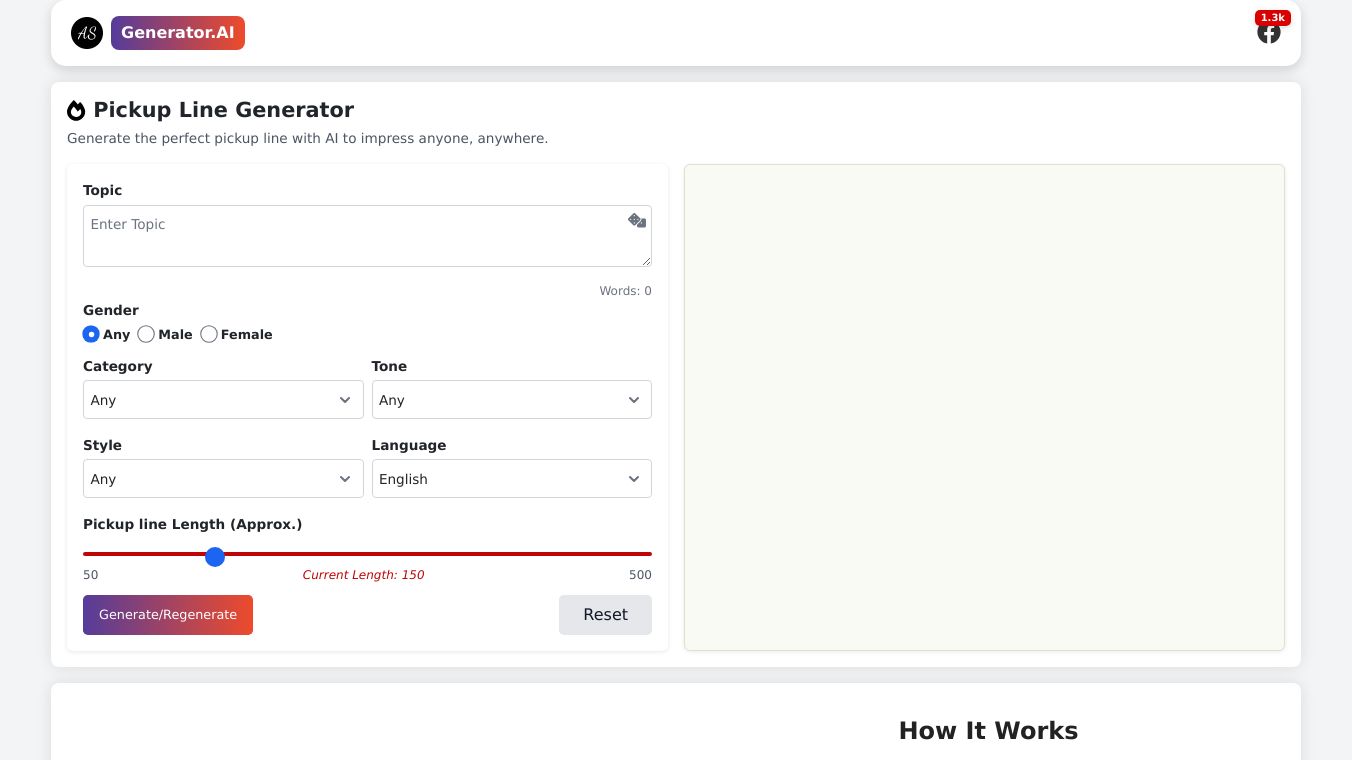
Task: Click the 'Current Length: 150' text
Action: [363, 575]
